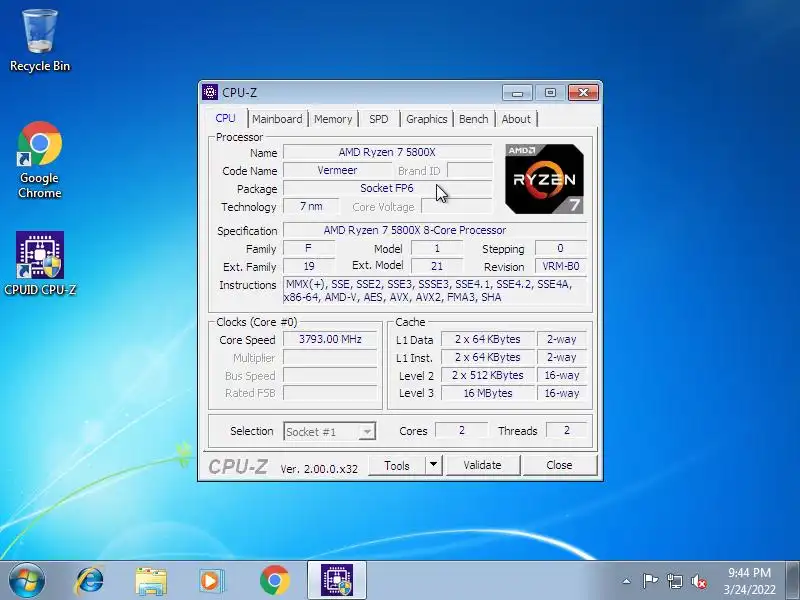
Task: Click the L1 Inst. 2 x 64 KBytes value
Action: pos(488,357)
